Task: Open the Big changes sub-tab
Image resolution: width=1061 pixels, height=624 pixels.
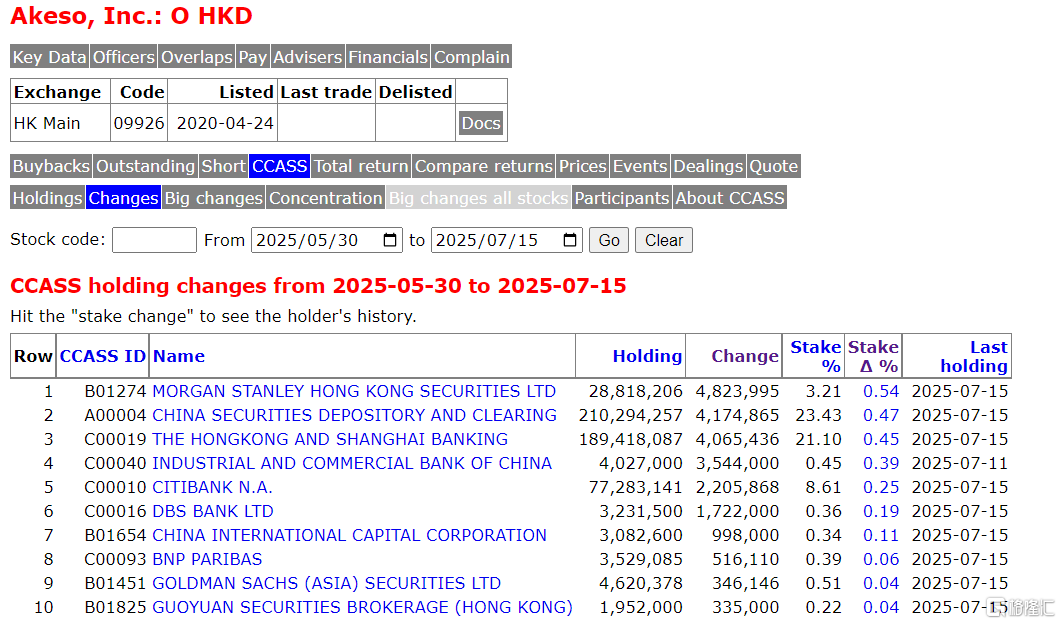Action: [x=214, y=198]
